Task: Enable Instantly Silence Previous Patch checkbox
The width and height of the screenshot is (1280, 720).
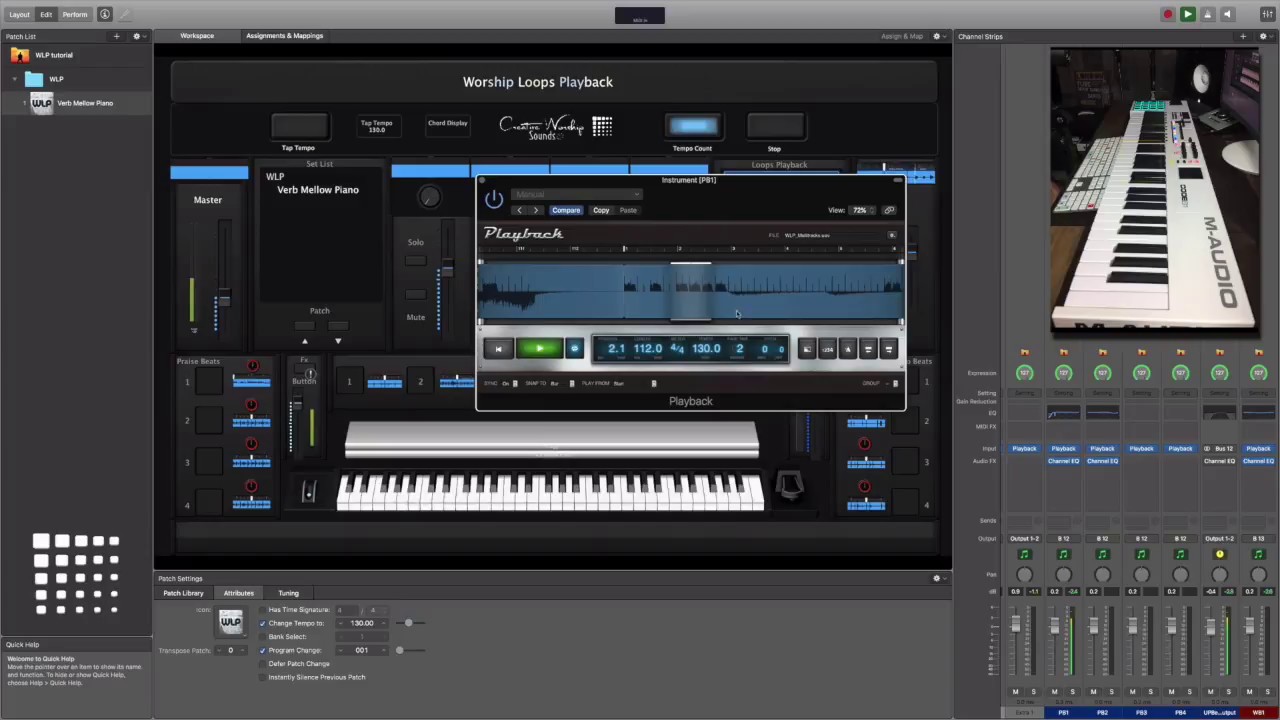Action: [262, 677]
